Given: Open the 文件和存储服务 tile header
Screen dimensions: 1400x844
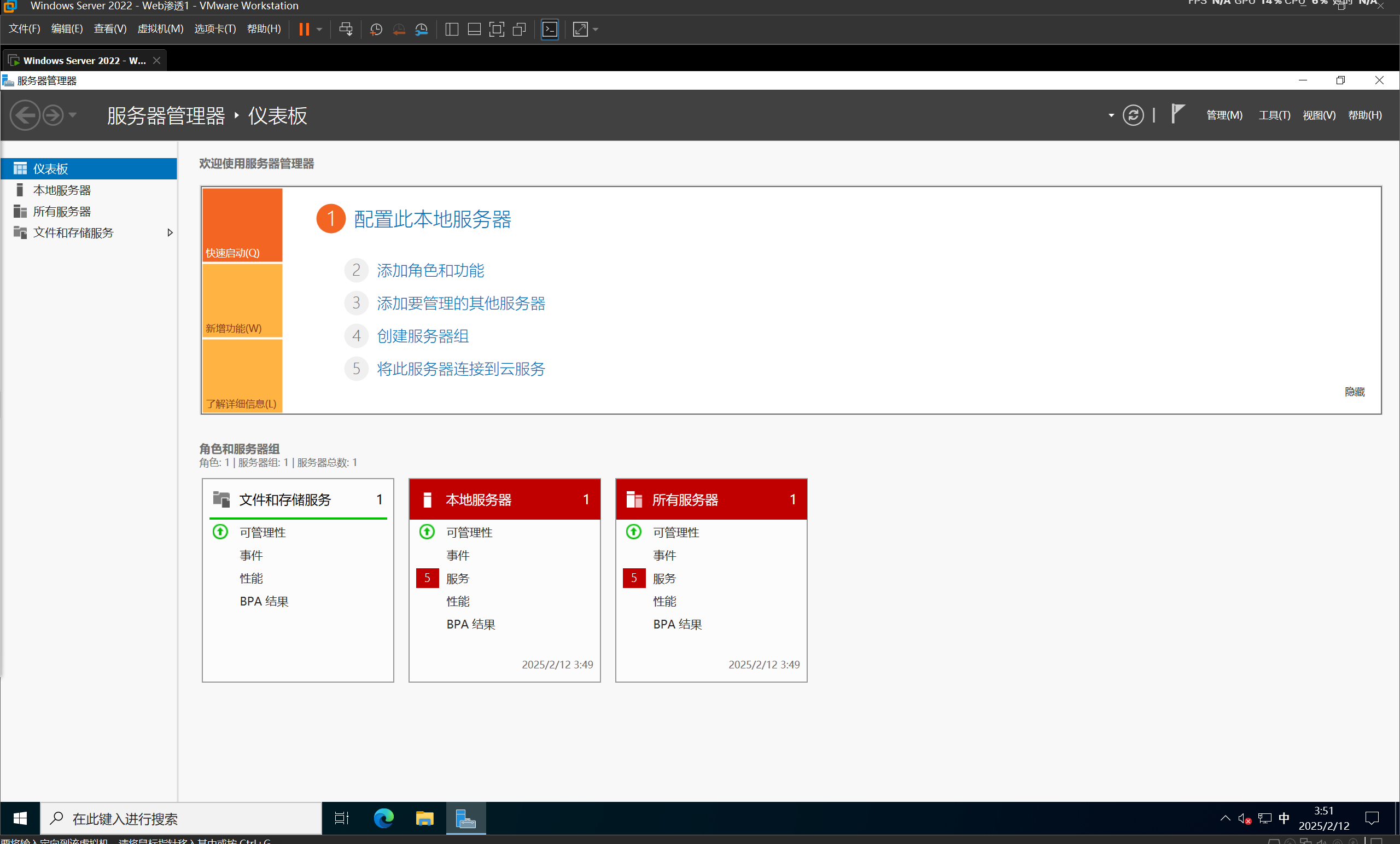Looking at the screenshot, I should (x=297, y=499).
